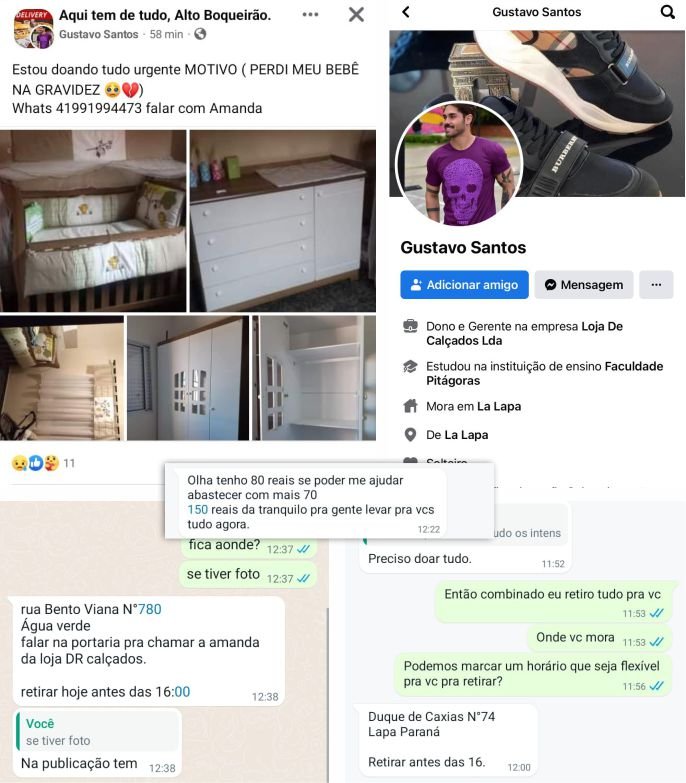
Task: Open the closed wardrobe photo
Action: pos(188,378)
